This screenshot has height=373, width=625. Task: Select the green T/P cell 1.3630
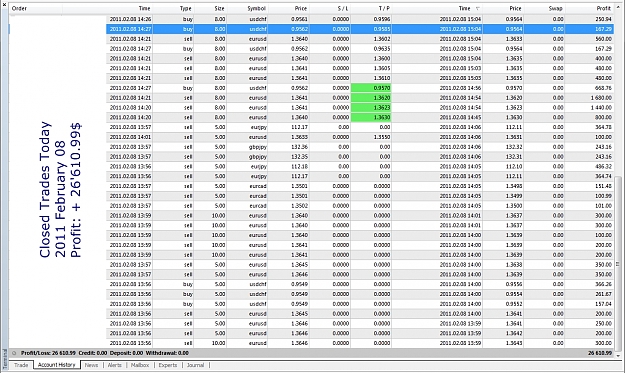371,118
